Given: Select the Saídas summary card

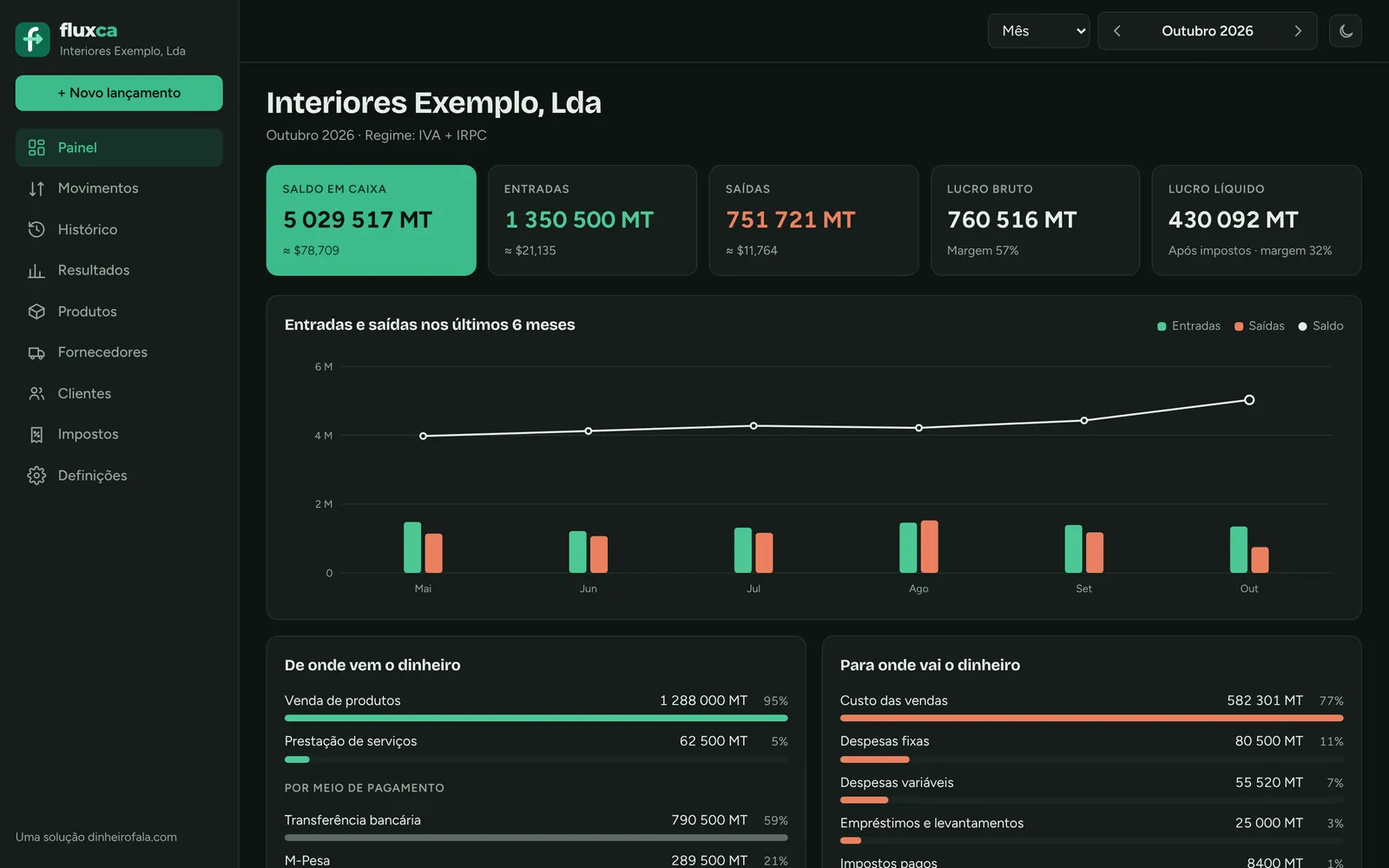Looking at the screenshot, I should click(x=814, y=220).
